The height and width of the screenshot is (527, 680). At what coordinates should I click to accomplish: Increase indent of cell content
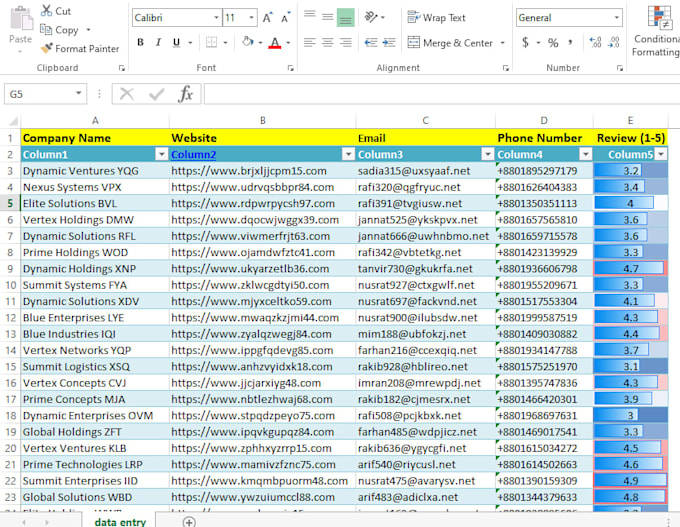point(389,43)
